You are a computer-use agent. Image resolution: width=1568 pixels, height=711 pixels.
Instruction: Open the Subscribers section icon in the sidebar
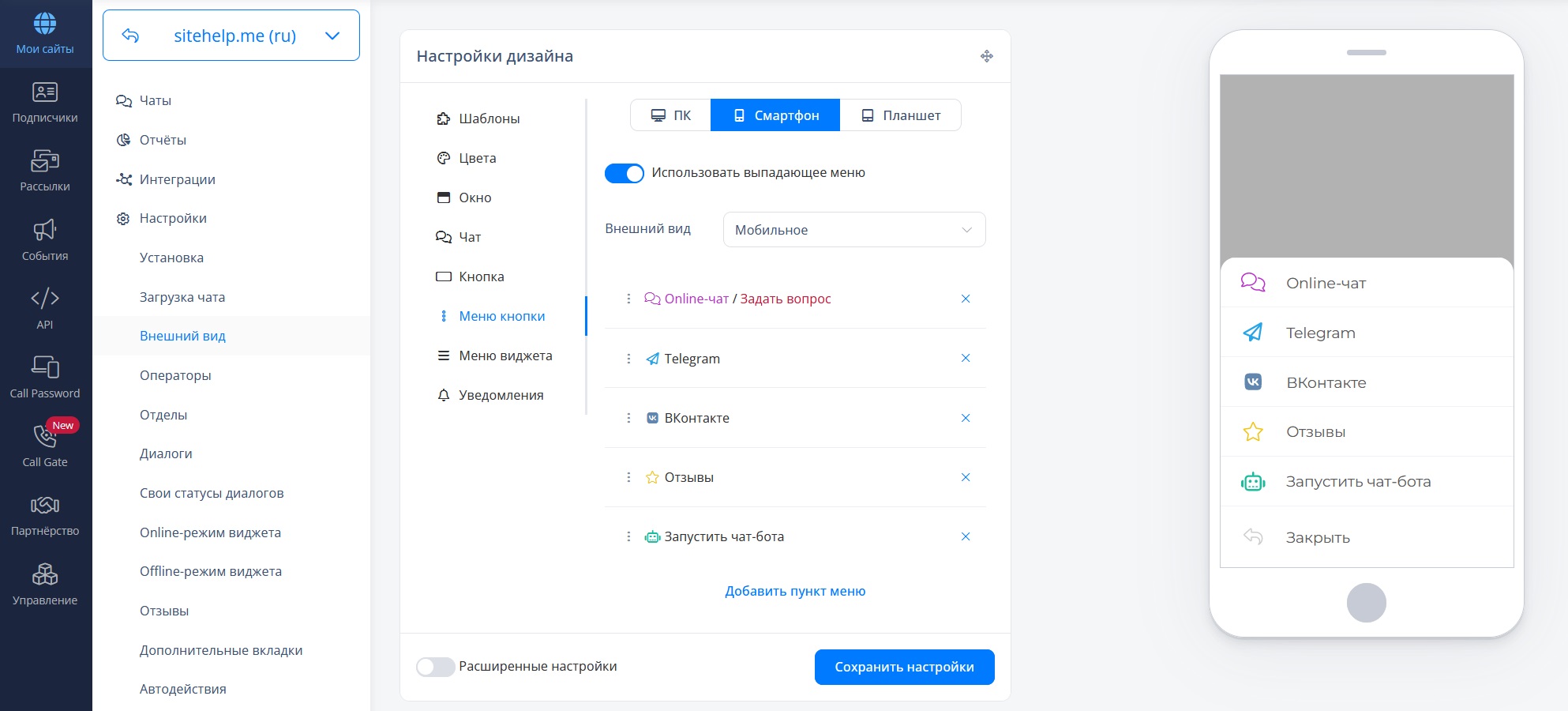[45, 92]
